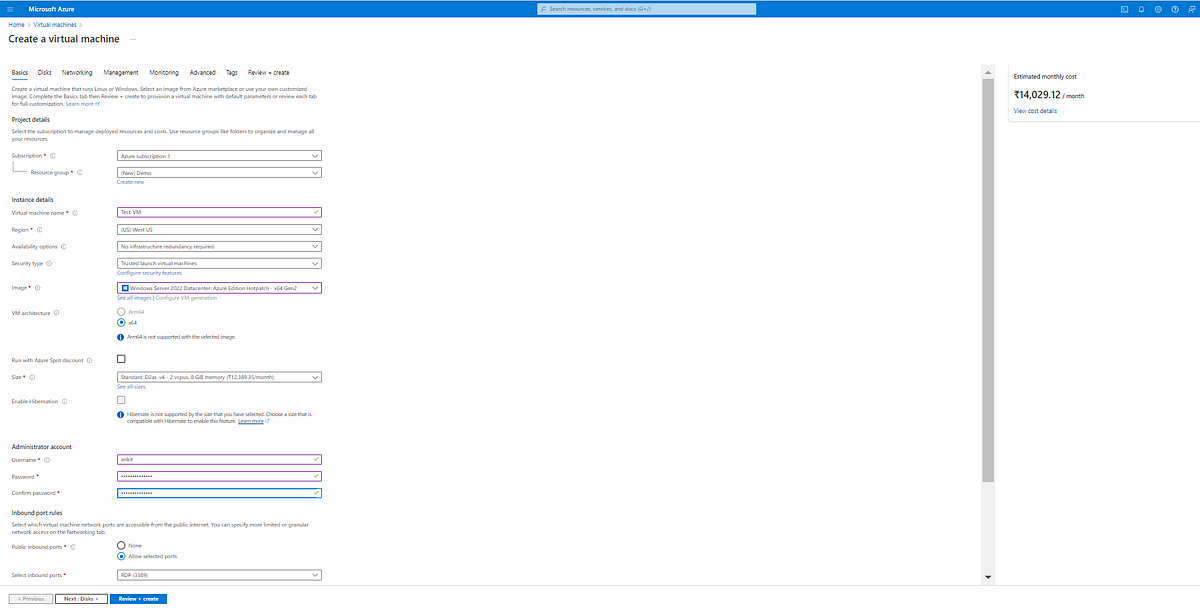Enable the Run with Azure Spot discount checkbox
This screenshot has width=1200, height=614.
click(121, 360)
